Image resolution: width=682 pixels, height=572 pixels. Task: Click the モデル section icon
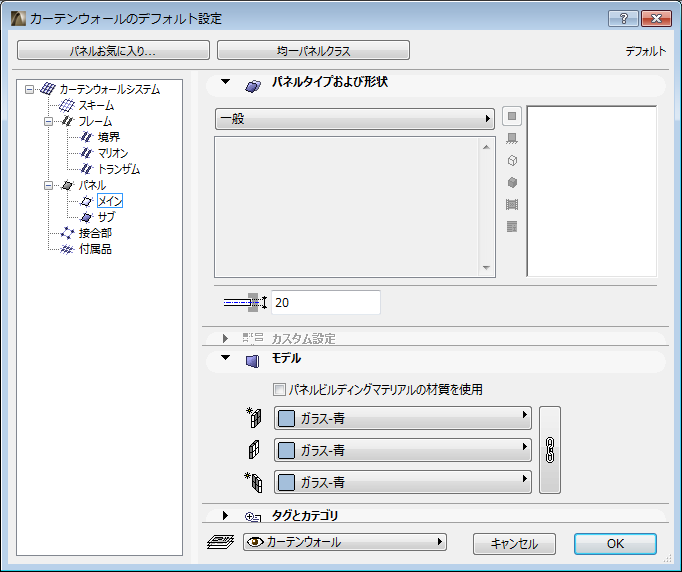[252, 361]
